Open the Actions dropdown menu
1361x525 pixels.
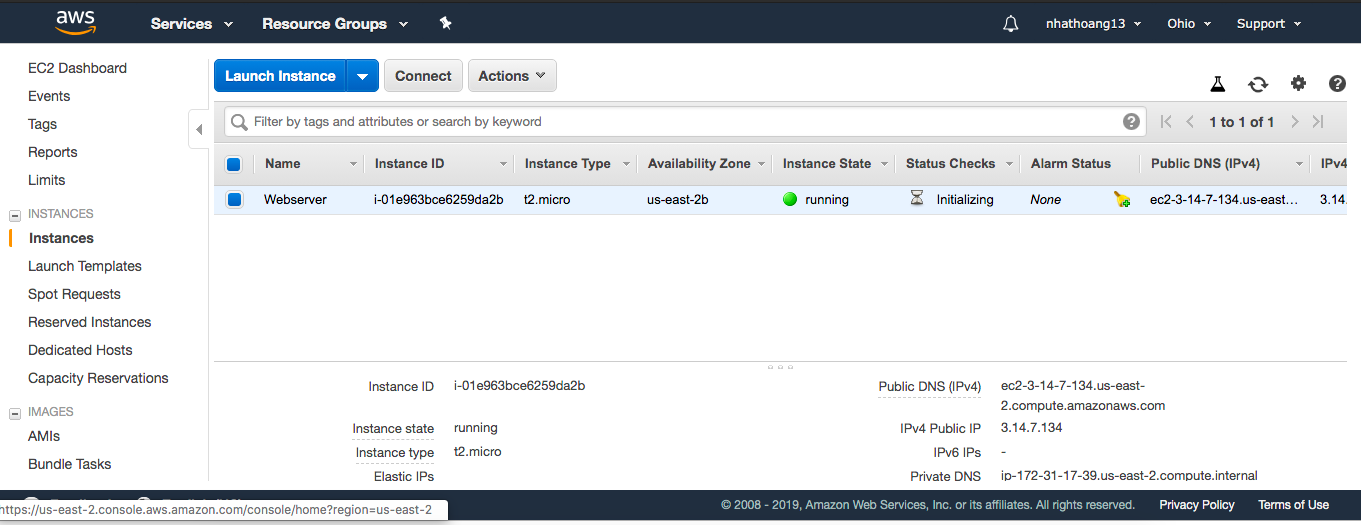512,76
